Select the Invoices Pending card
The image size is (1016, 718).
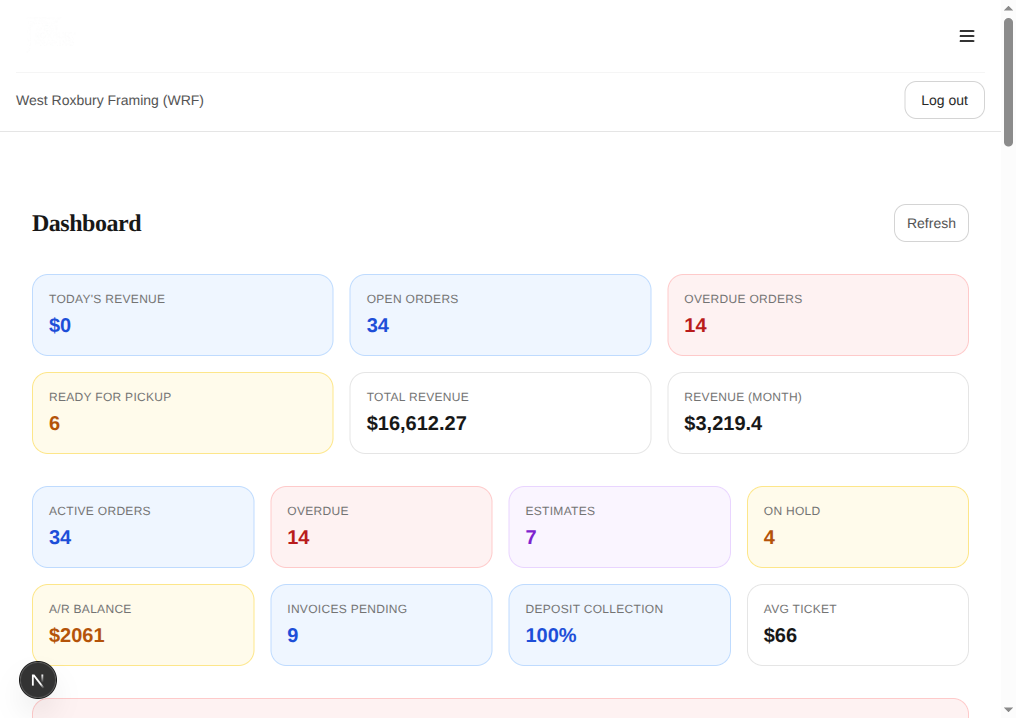(x=381, y=623)
